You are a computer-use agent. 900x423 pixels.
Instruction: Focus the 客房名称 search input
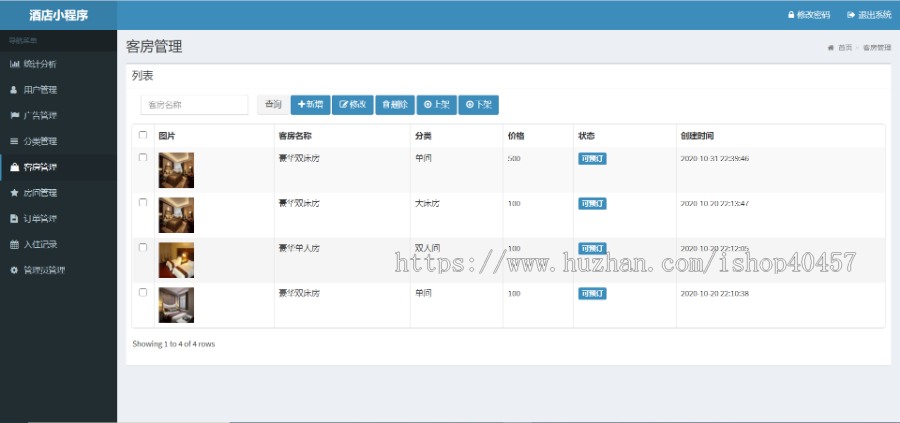(194, 104)
